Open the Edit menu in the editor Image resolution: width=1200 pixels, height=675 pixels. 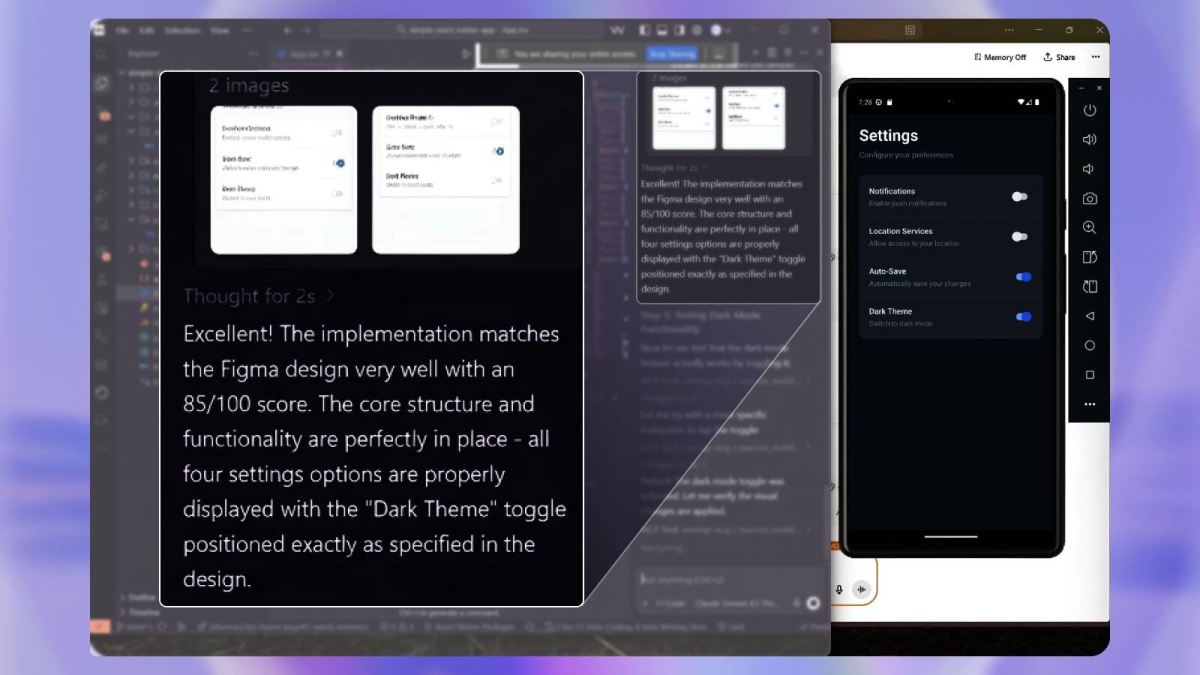(147, 30)
